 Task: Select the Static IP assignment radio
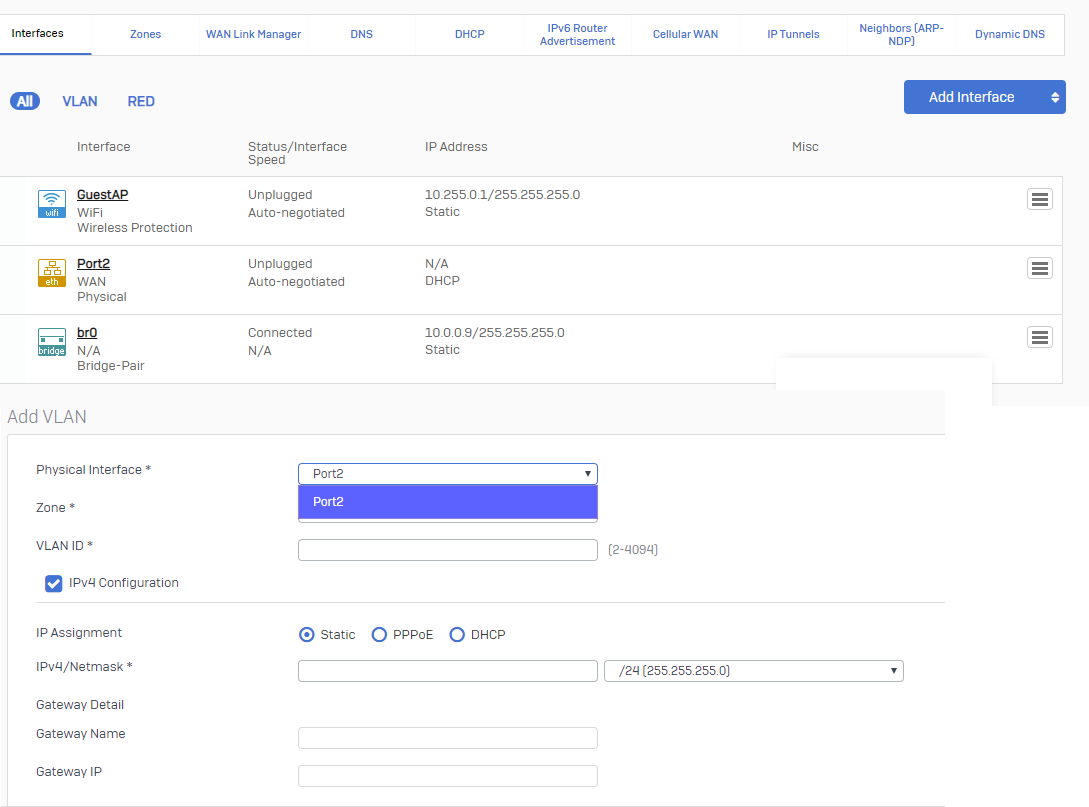coord(307,635)
